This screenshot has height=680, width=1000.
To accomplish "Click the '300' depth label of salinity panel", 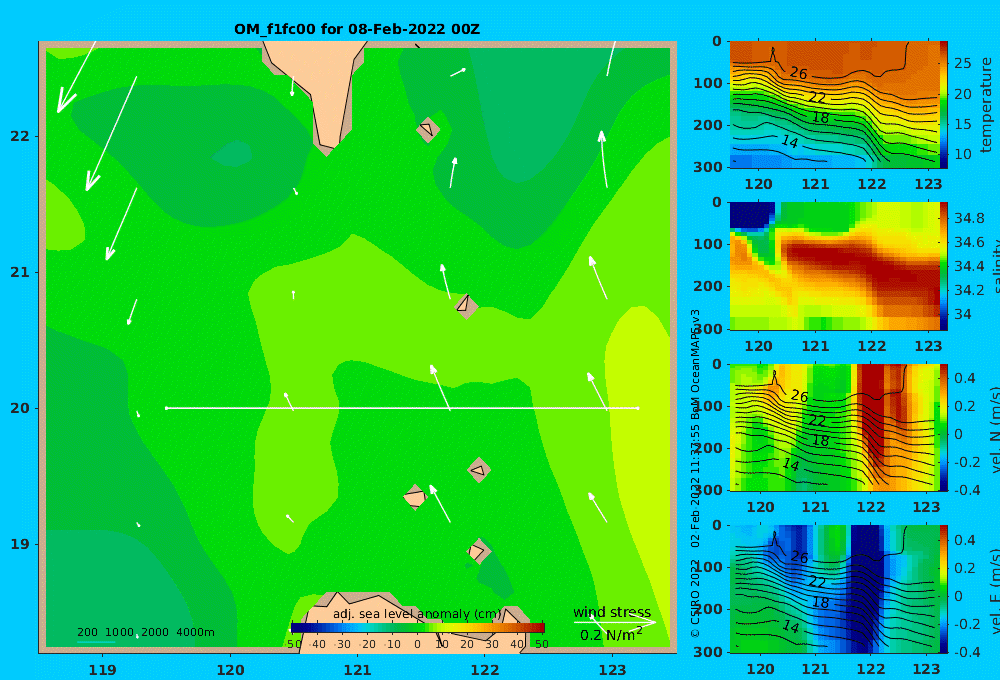I will [x=708, y=329].
